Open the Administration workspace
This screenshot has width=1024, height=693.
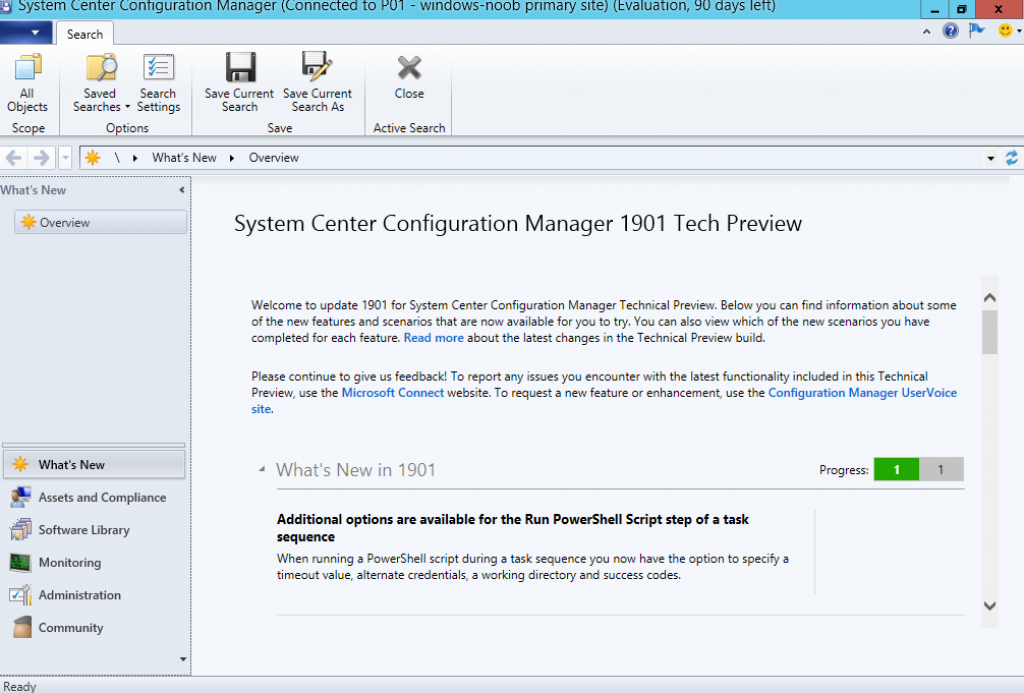pos(94,595)
